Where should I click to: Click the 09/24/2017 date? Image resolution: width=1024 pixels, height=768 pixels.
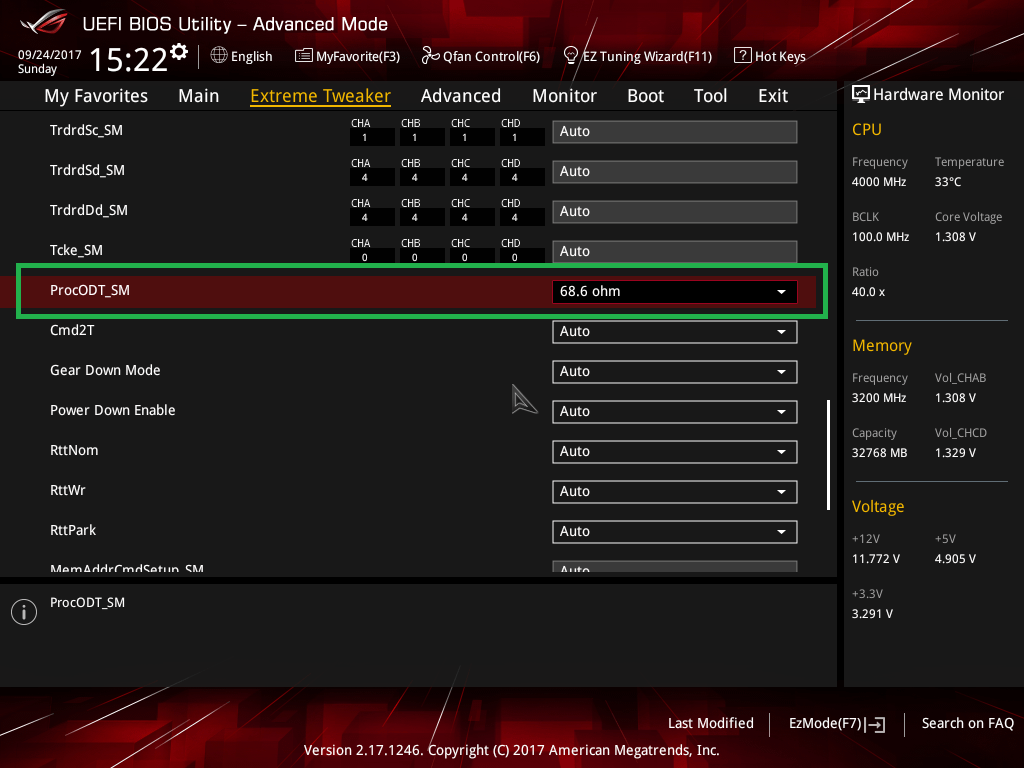(x=50, y=55)
